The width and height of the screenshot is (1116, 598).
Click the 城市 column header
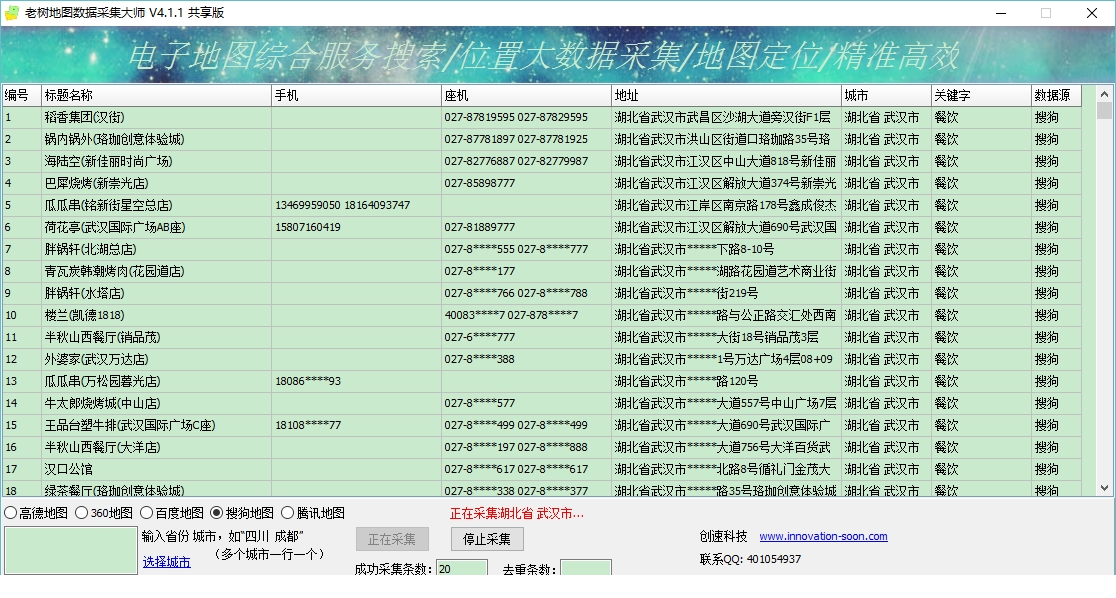point(886,95)
